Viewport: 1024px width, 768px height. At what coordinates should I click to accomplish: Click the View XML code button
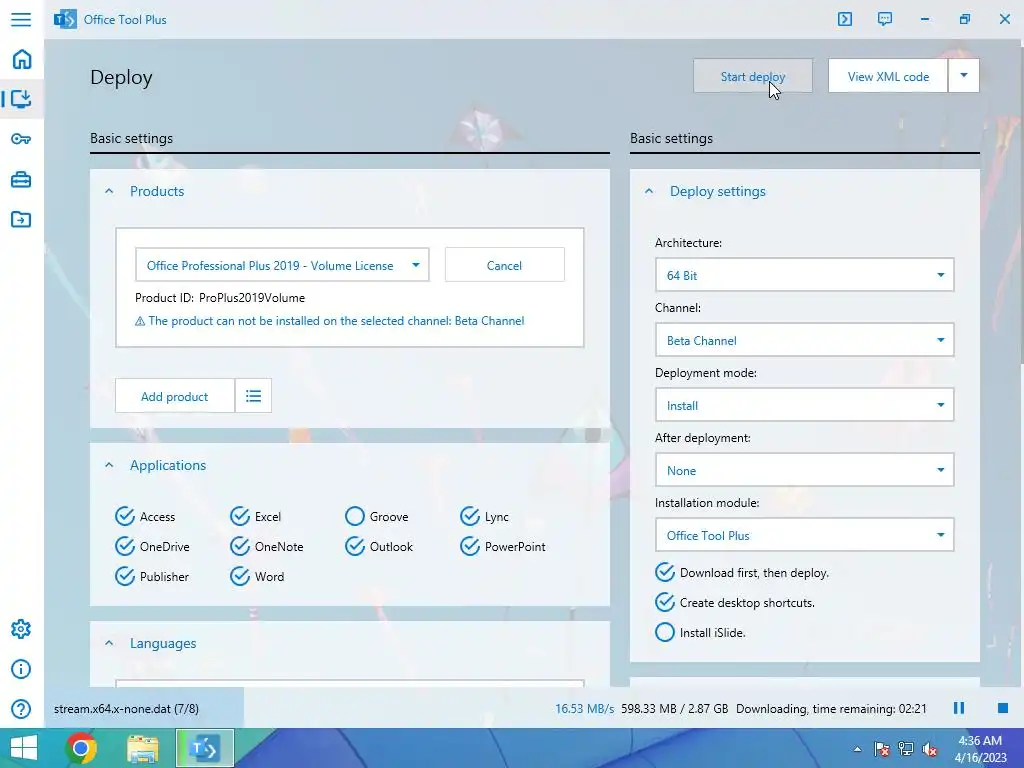click(888, 76)
